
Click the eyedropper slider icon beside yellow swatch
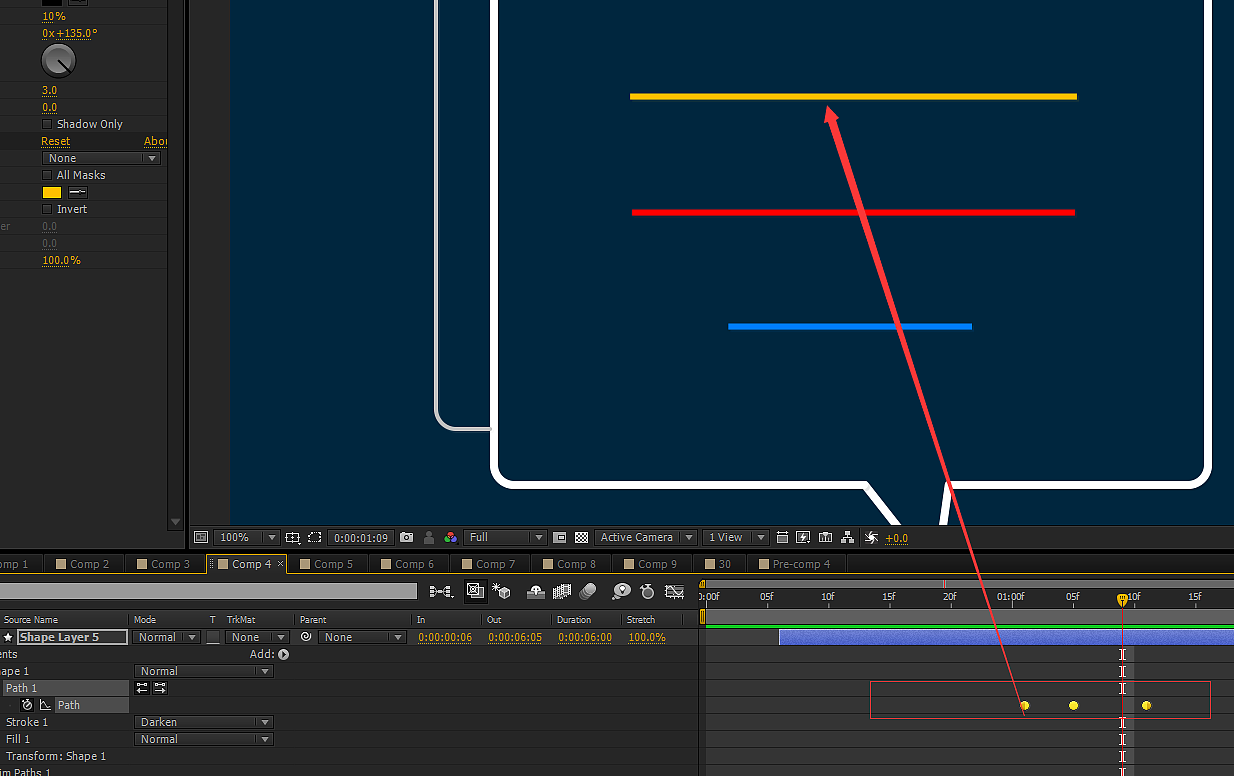click(78, 192)
